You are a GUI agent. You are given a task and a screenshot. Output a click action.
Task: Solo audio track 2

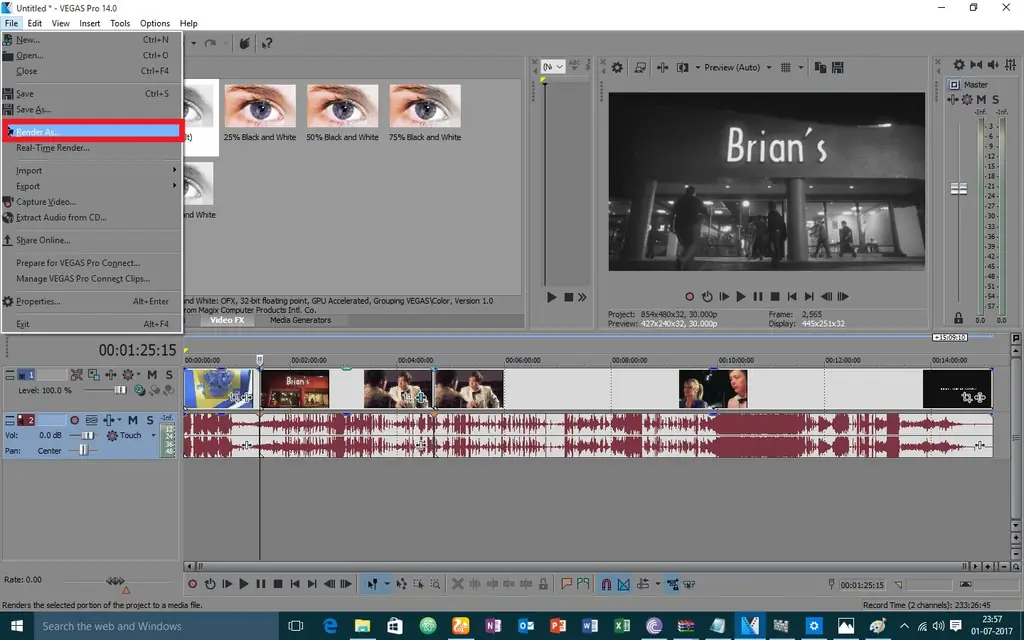coord(150,420)
